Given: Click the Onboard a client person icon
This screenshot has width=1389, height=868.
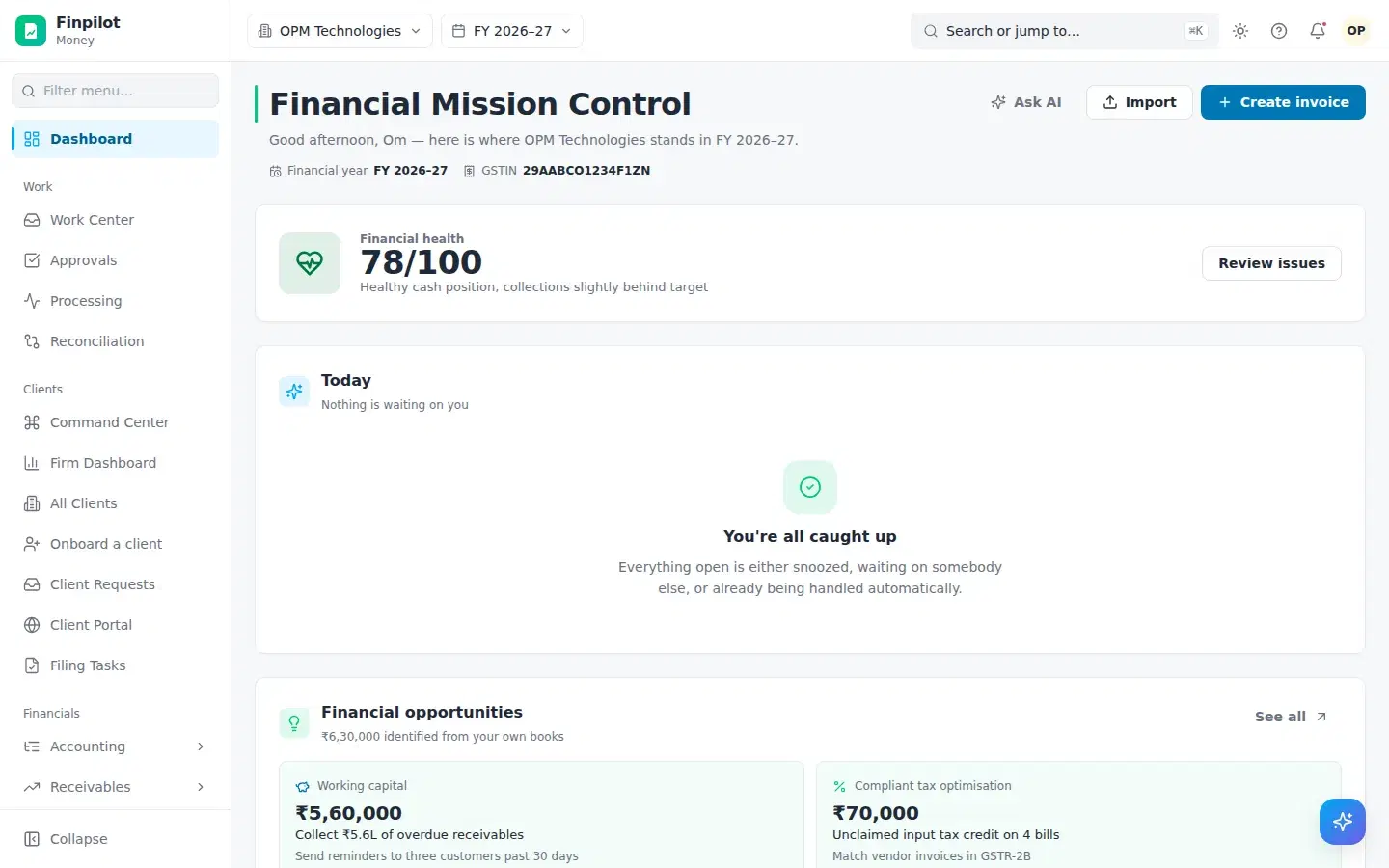Looking at the screenshot, I should pos(32,544).
